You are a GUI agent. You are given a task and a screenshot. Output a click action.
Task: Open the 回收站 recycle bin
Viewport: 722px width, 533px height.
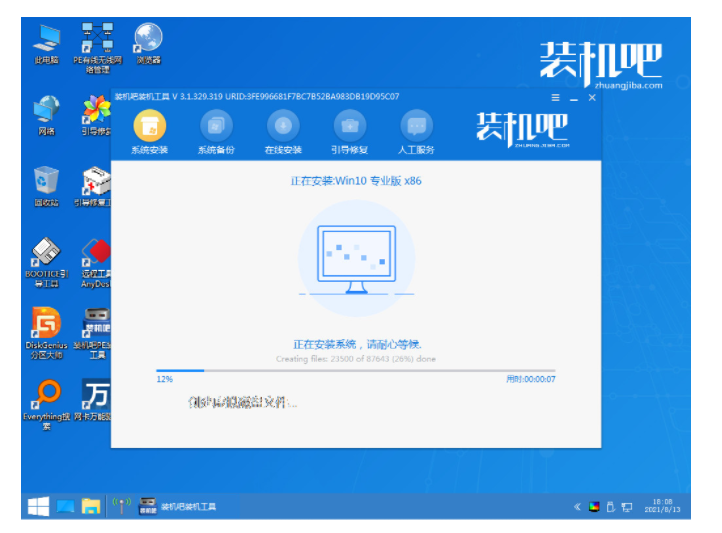47,186
